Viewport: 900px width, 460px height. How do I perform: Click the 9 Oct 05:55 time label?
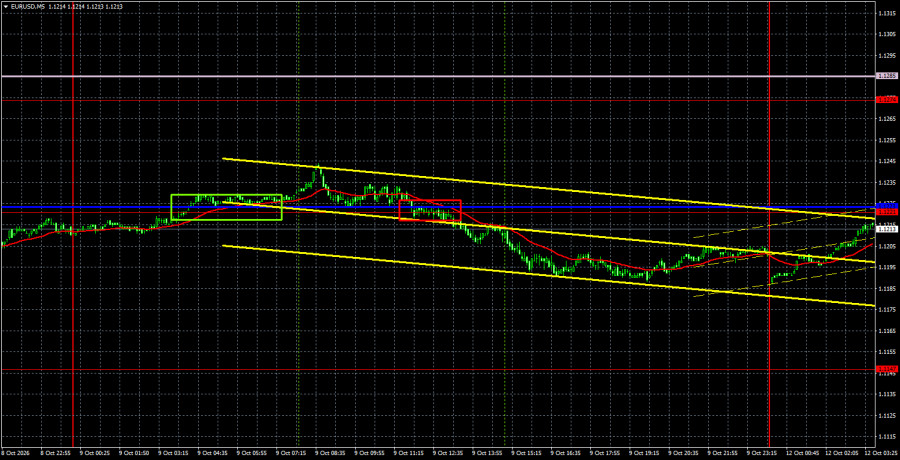pos(250,453)
